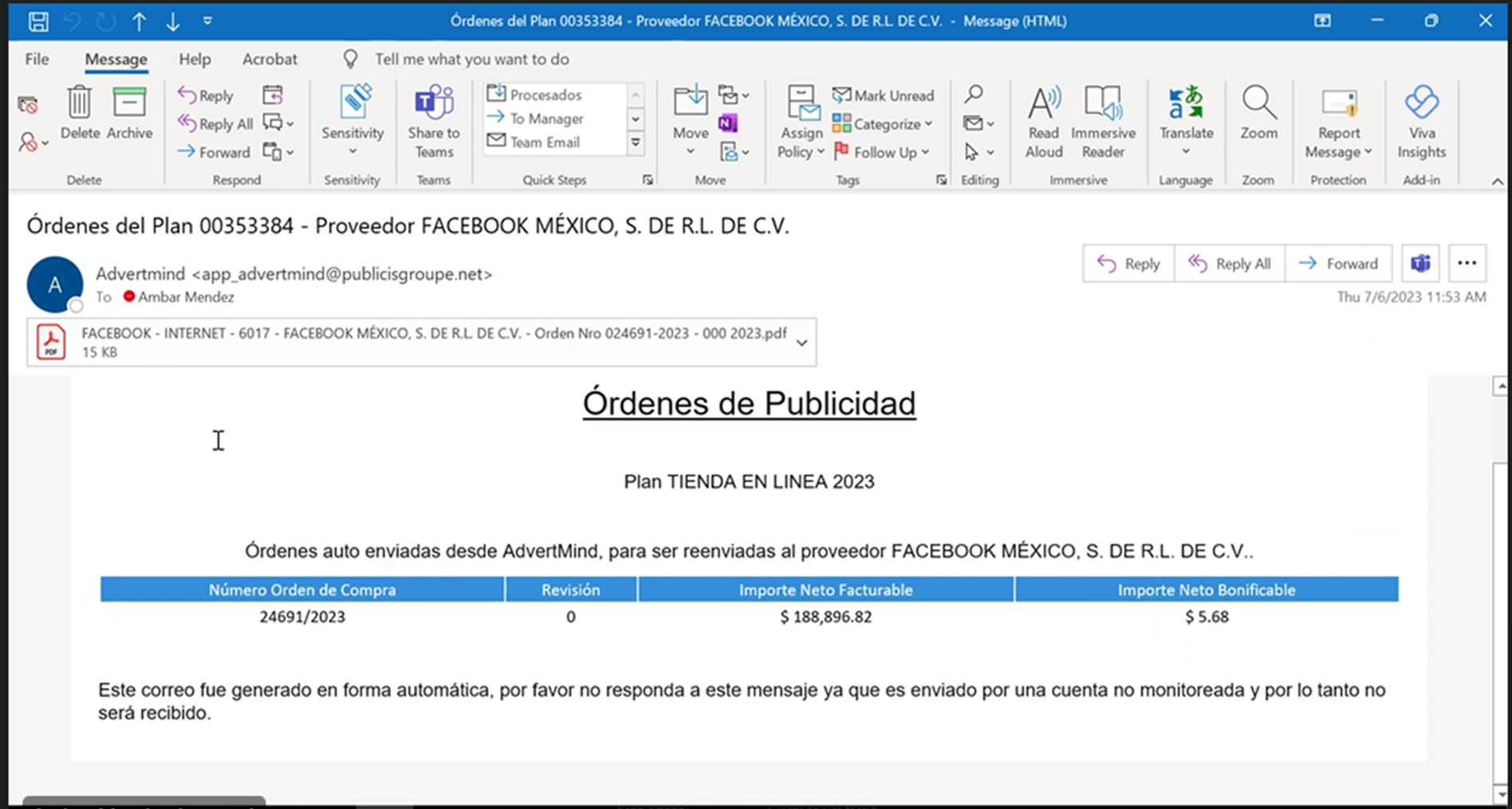This screenshot has width=1512, height=809.
Task: Go to next item with down arrow
Action: pos(172,22)
